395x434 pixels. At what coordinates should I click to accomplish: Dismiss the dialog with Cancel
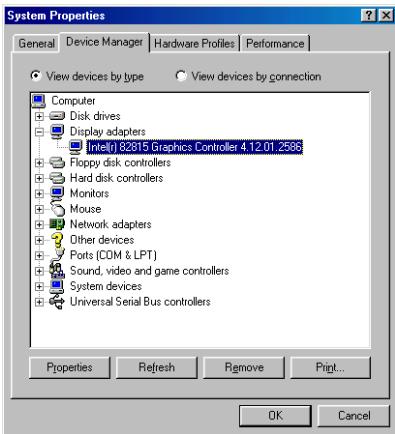[x=354, y=416]
